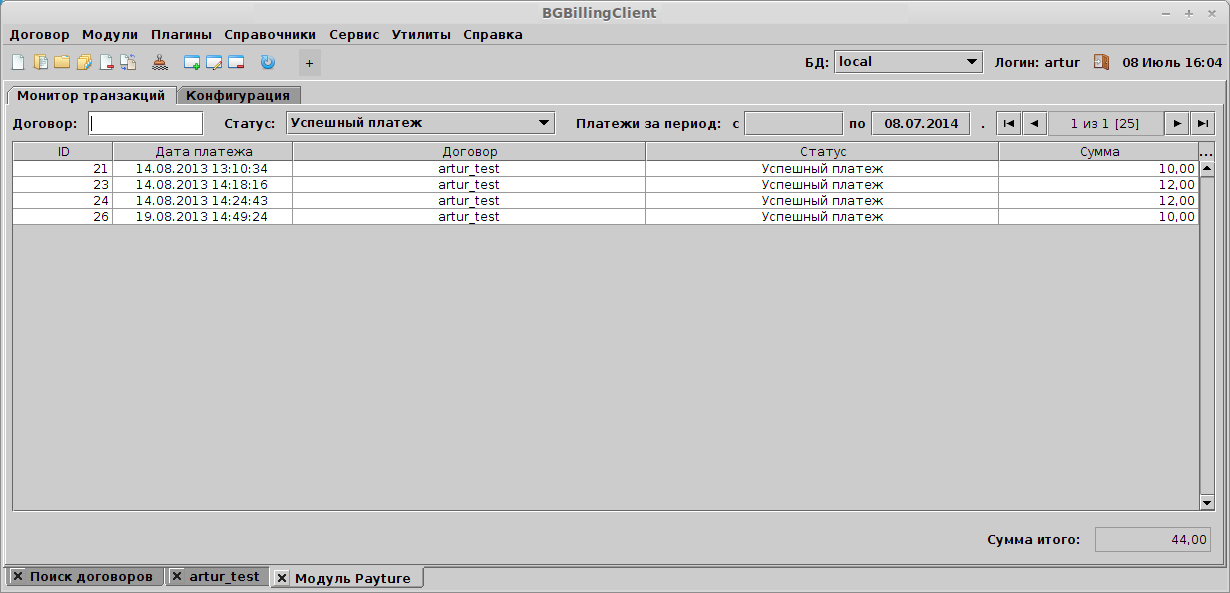
Task: Click the calendar icon next to login artur
Action: point(1101,61)
